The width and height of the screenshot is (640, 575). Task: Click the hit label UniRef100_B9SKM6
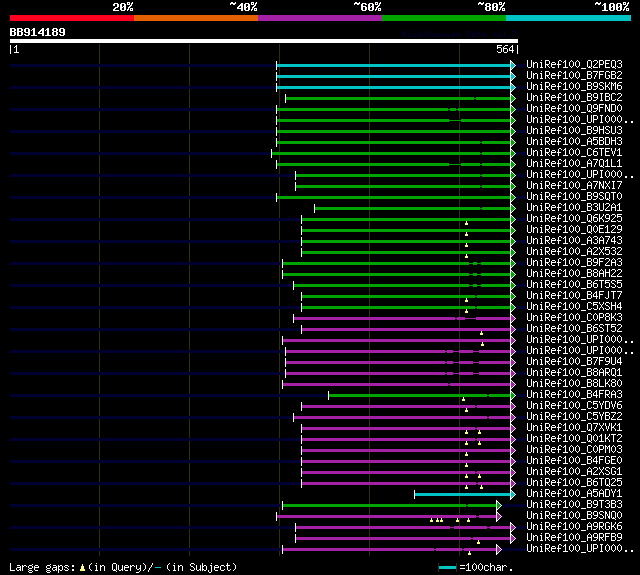tap(574, 87)
